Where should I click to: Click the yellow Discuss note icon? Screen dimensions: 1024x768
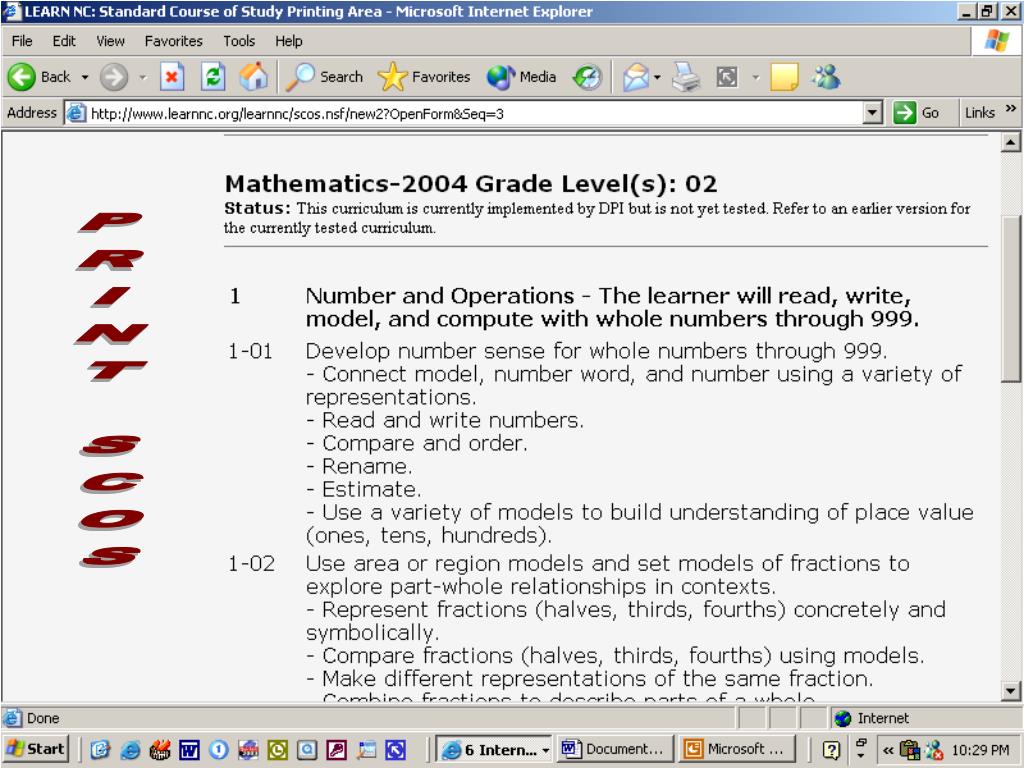[x=784, y=77]
